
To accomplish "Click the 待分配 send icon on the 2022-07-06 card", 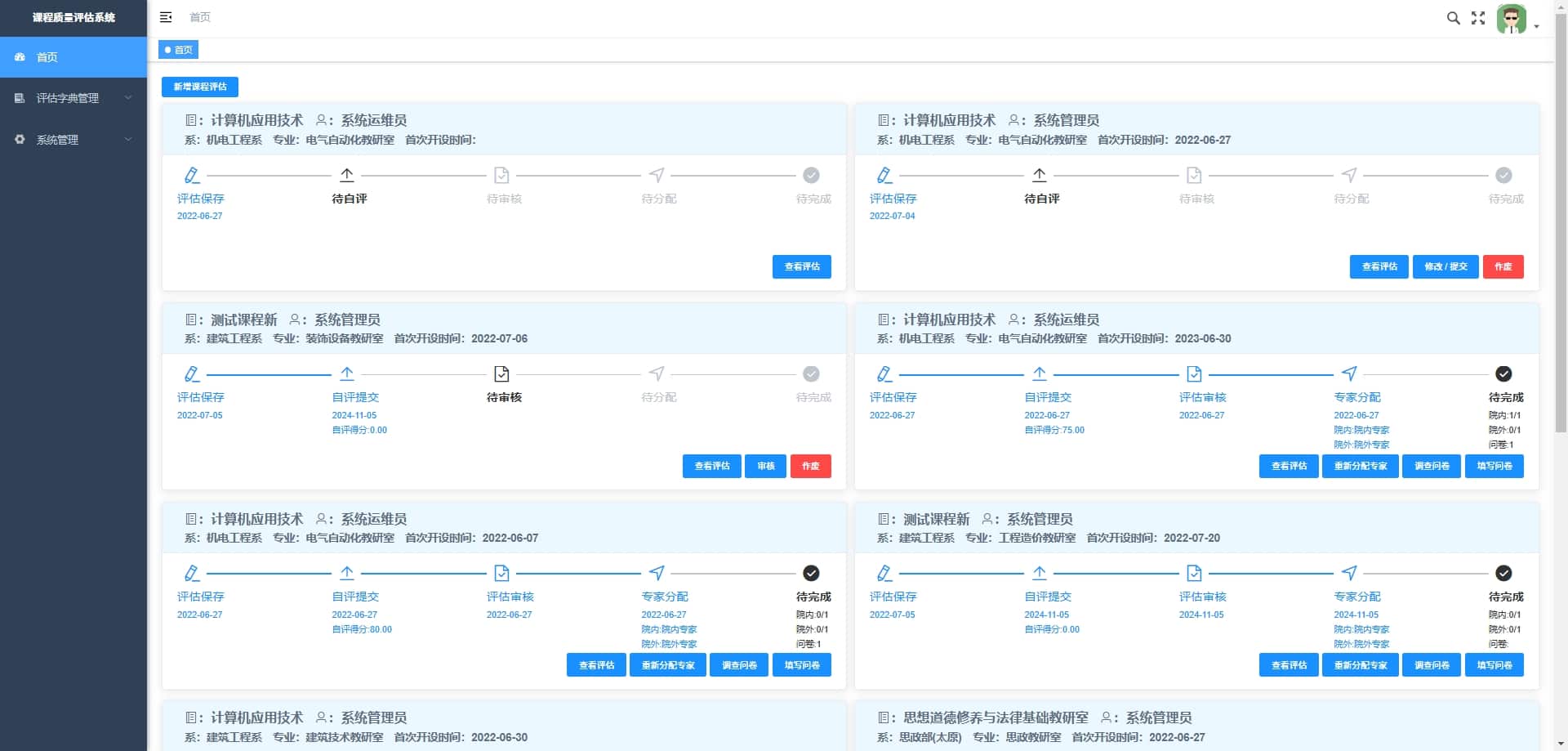I will tap(657, 374).
